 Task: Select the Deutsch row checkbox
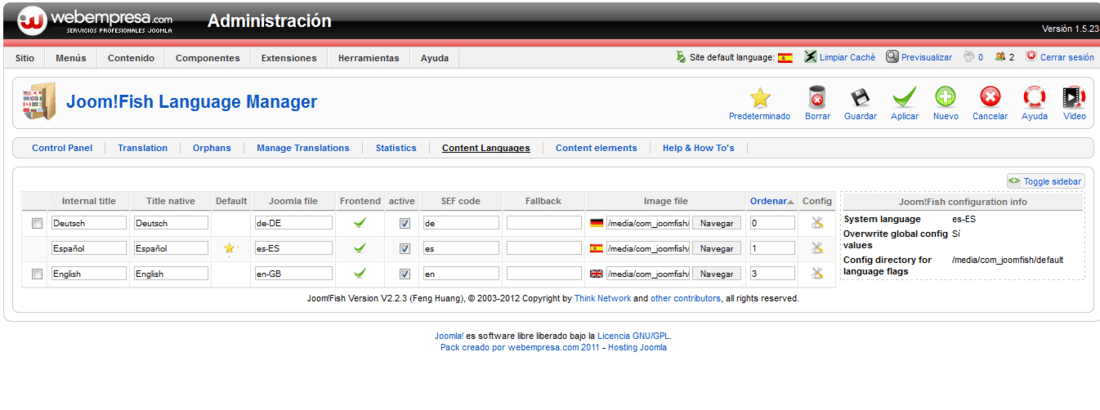(x=37, y=223)
